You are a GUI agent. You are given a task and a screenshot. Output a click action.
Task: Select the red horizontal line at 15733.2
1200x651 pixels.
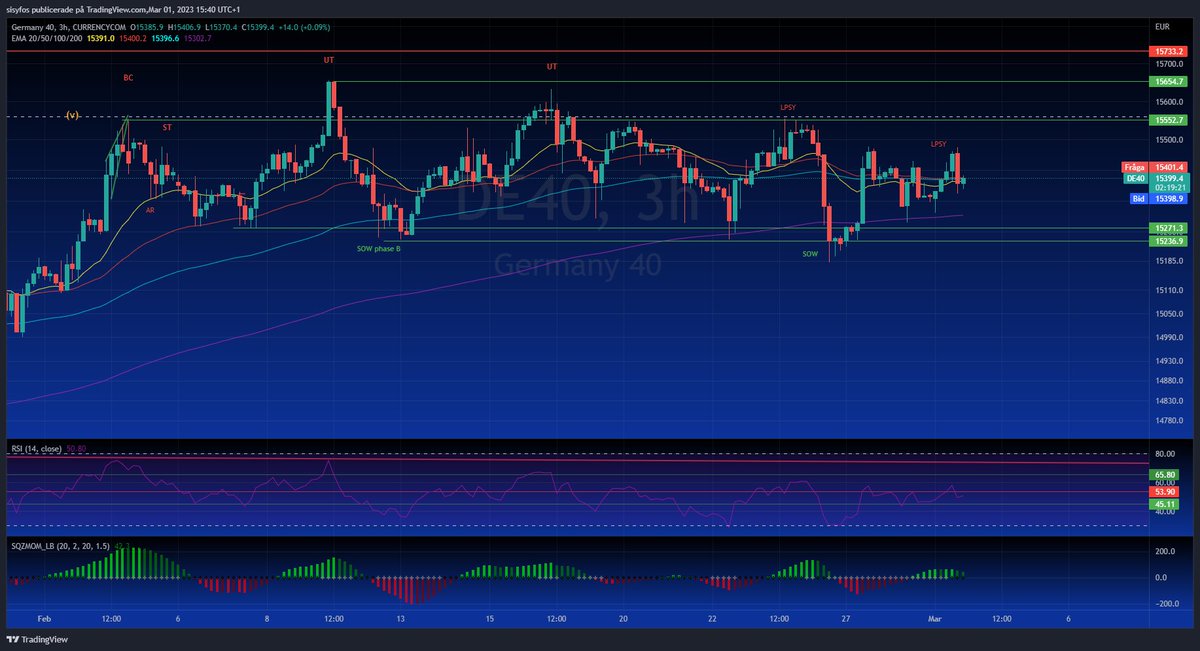[x=575, y=50]
